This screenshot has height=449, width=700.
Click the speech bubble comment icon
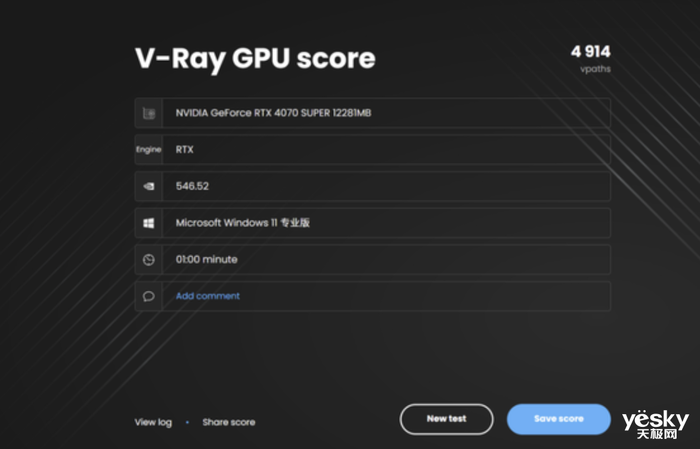coord(149,296)
